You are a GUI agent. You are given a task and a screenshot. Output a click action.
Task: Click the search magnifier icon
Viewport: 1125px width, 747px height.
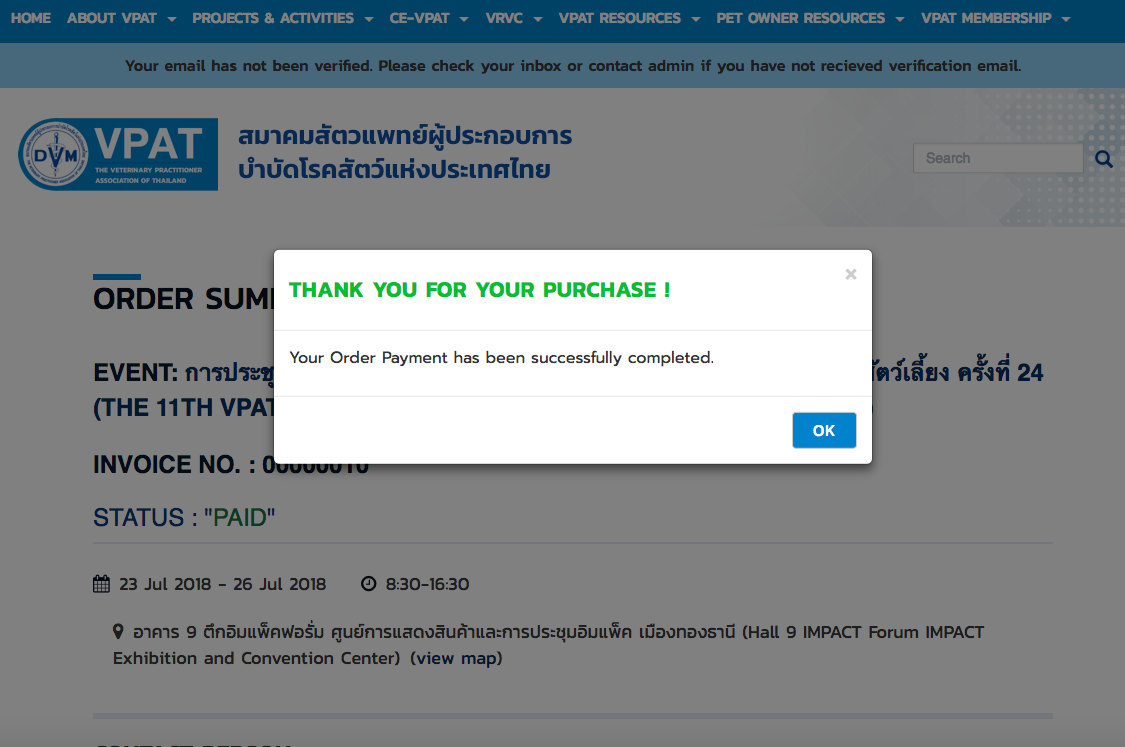pyautogui.click(x=1104, y=159)
